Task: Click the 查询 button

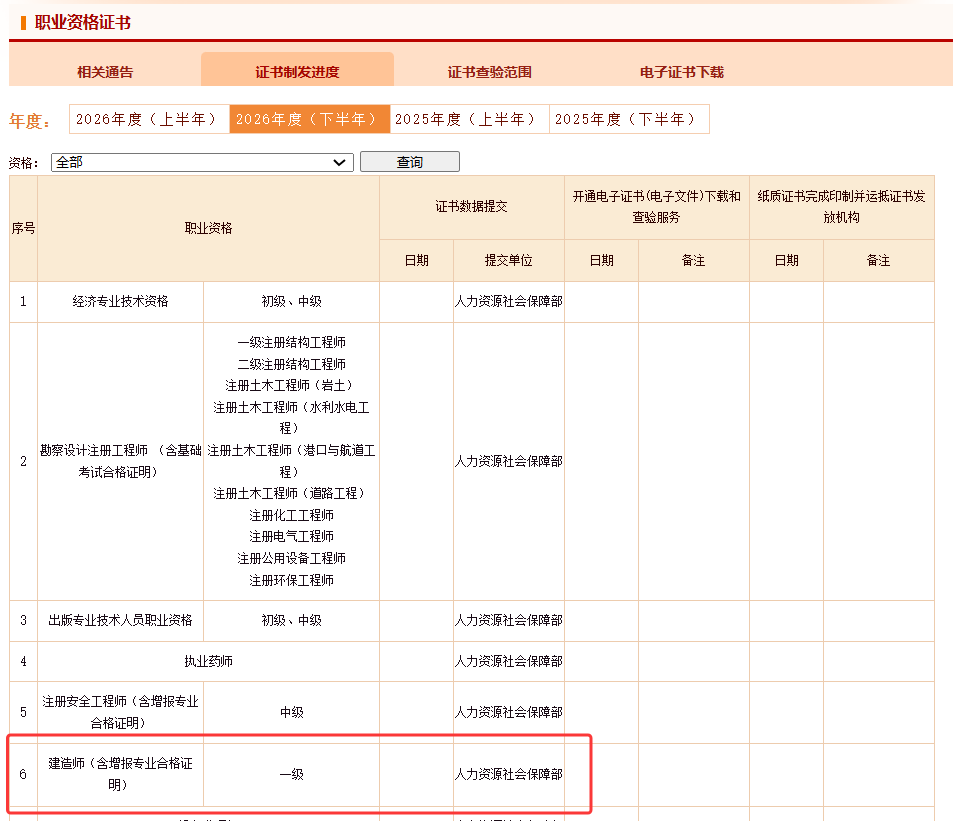Action: click(410, 162)
